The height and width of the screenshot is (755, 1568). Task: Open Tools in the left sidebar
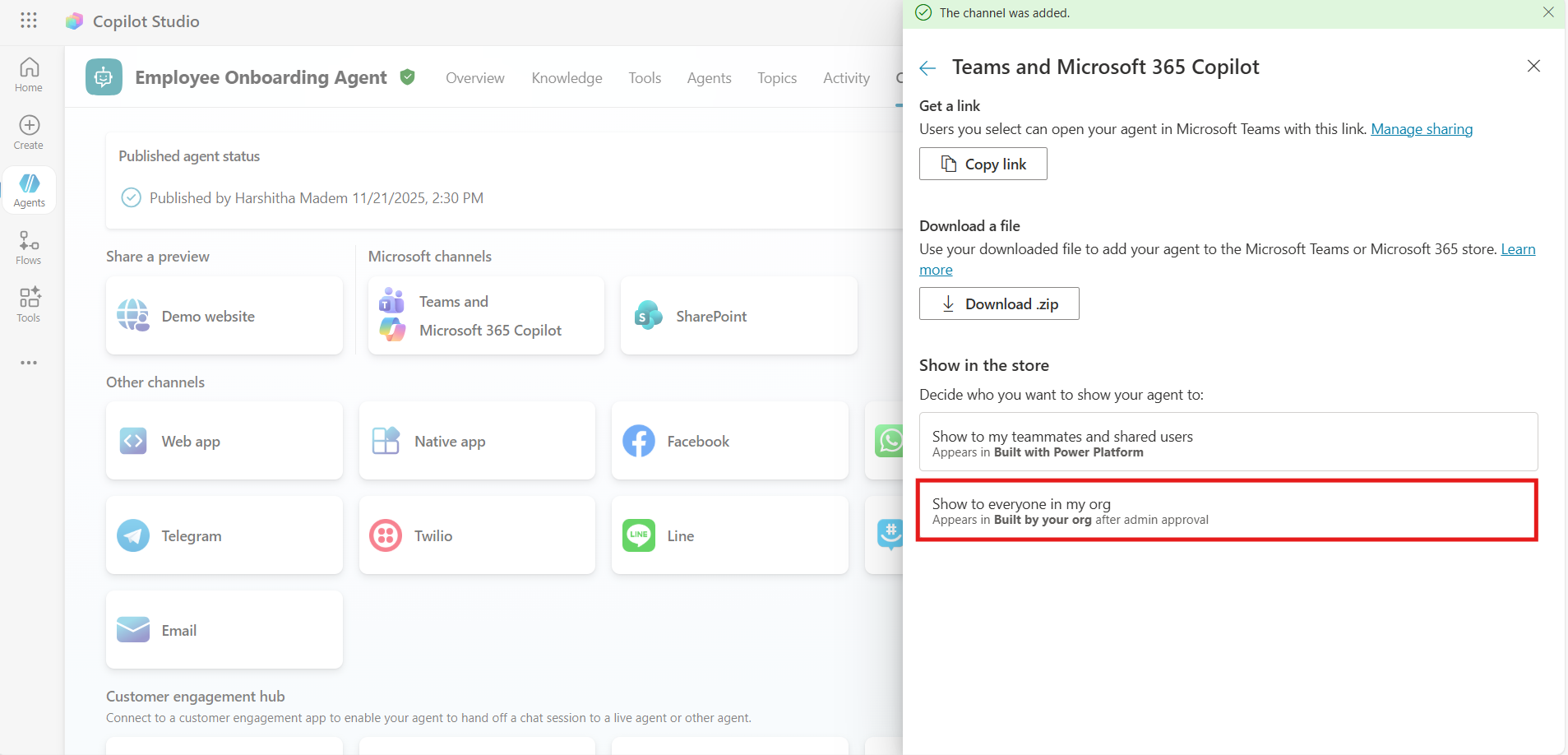(x=29, y=305)
